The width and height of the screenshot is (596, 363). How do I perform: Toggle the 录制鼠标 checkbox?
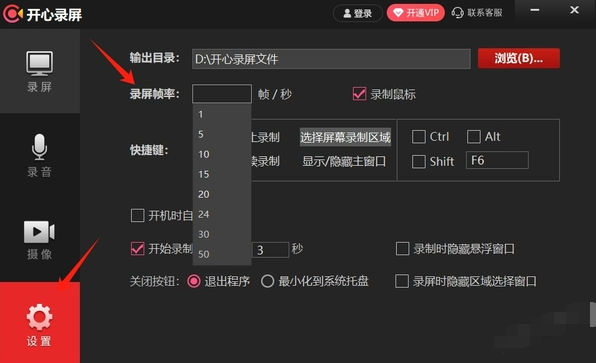tap(359, 94)
